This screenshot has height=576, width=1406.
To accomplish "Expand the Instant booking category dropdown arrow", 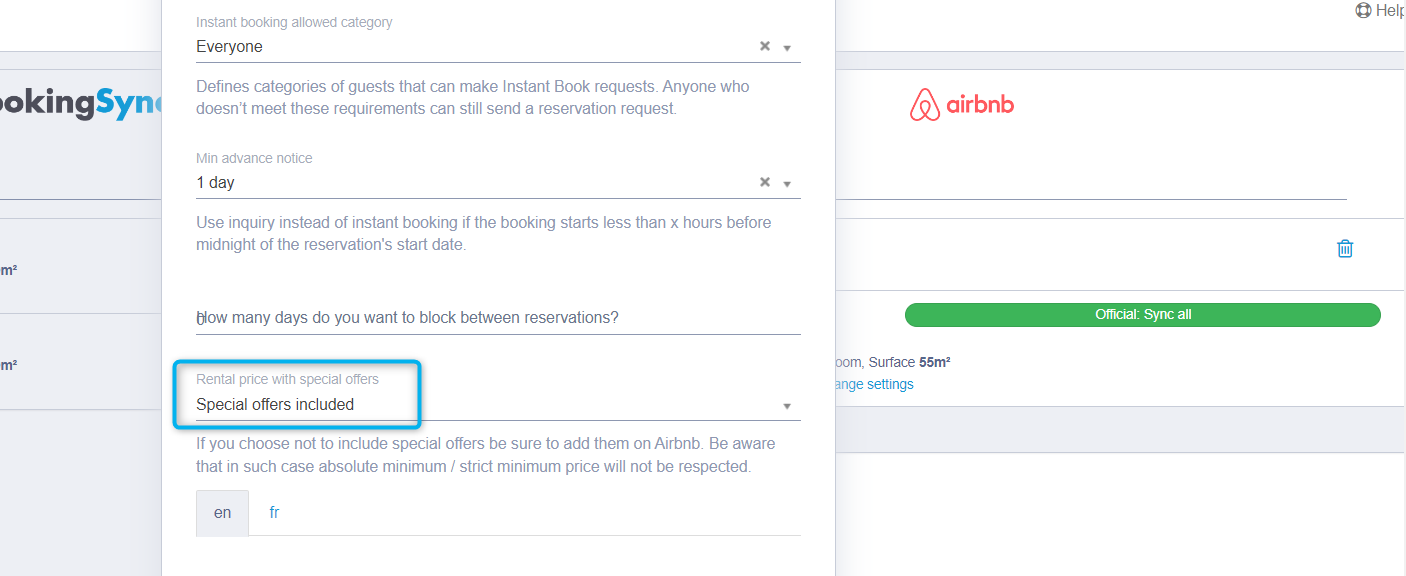I will click(787, 47).
